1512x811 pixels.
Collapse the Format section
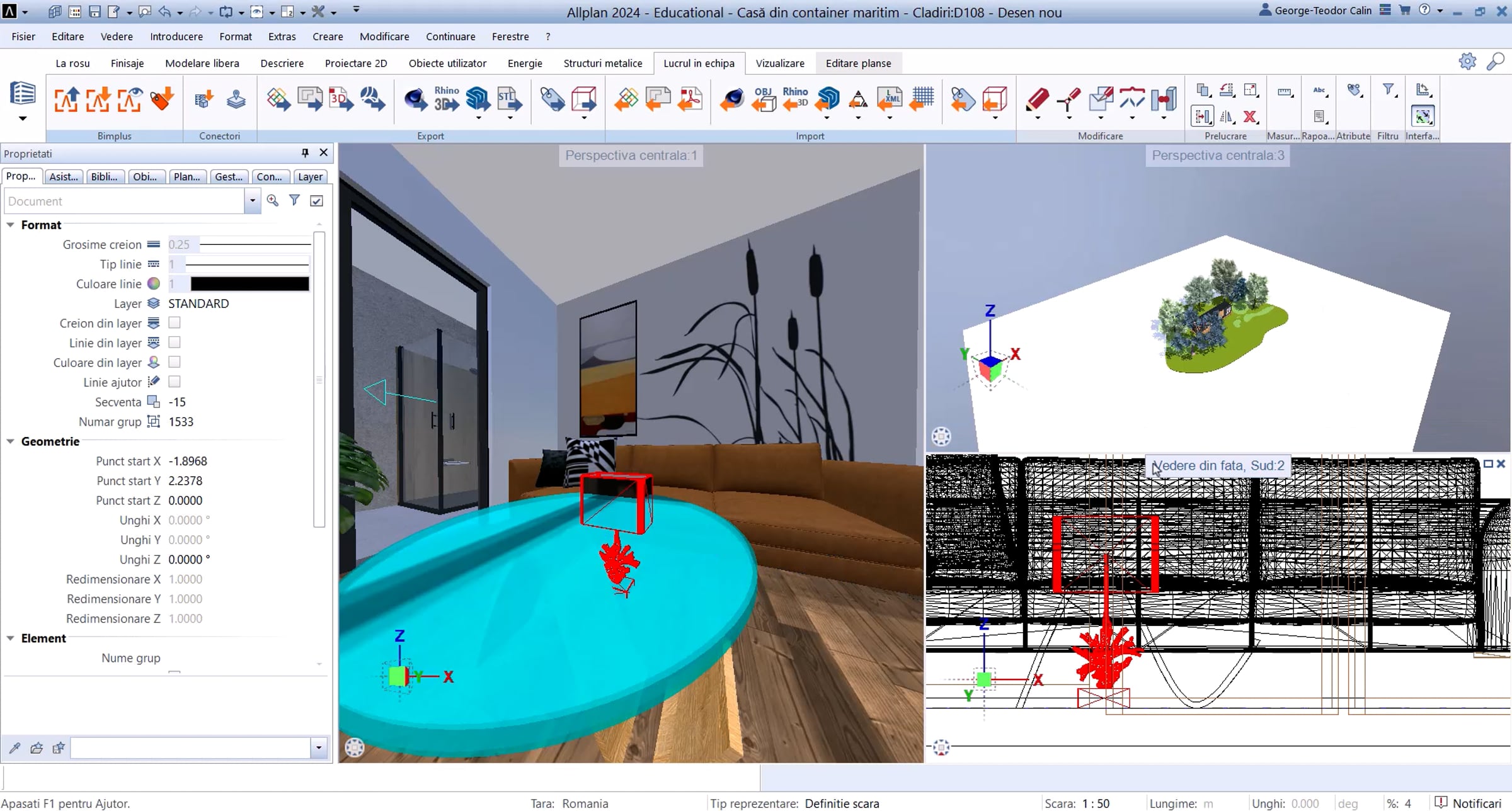[11, 225]
